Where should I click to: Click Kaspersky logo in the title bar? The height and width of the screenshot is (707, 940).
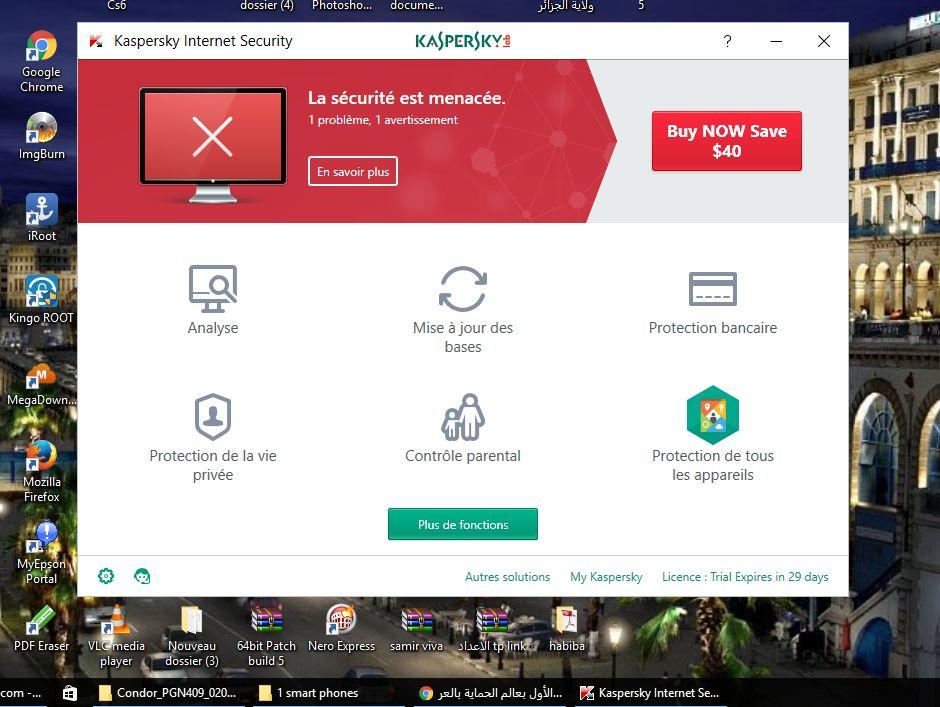(463, 41)
